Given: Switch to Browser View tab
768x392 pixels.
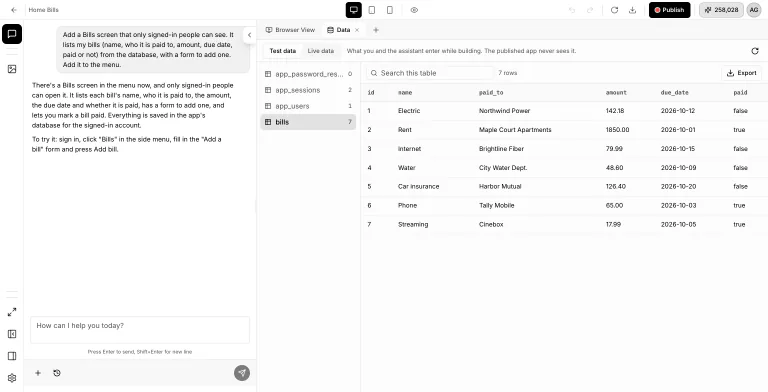Looking at the screenshot, I should [x=290, y=30].
